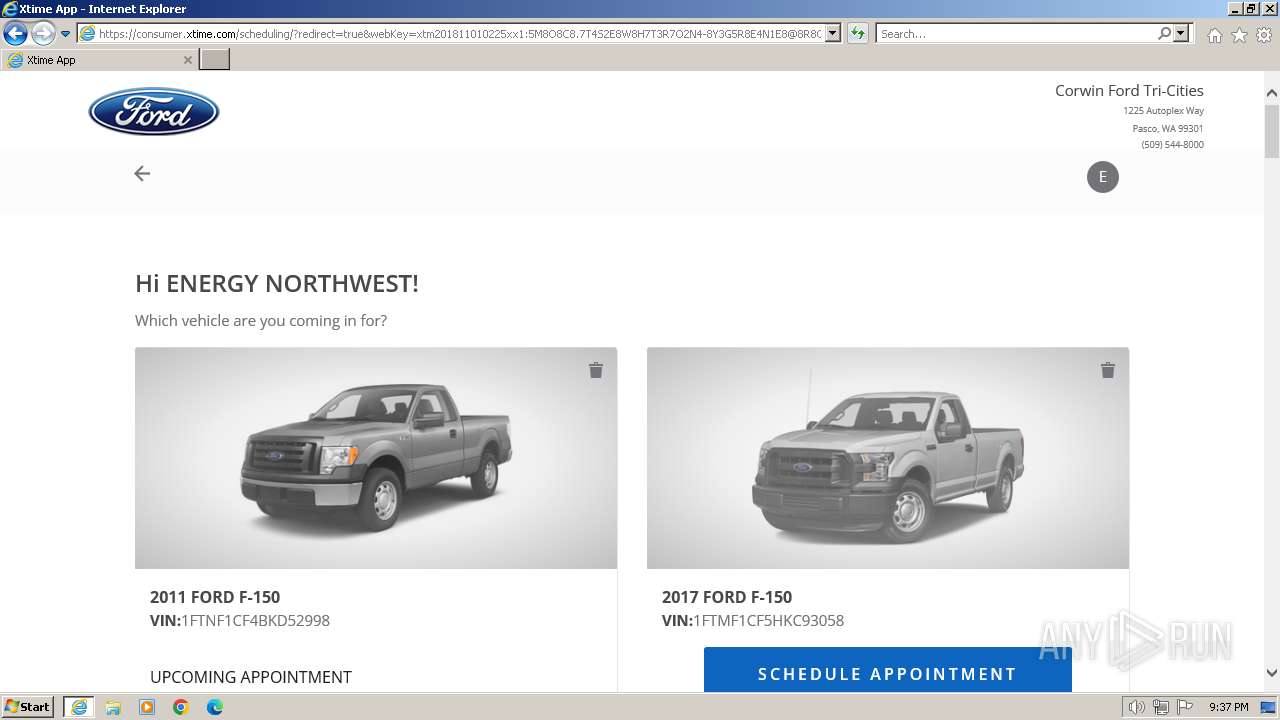Open Tools gear menu
This screenshot has height=720, width=1280.
tap(1264, 35)
